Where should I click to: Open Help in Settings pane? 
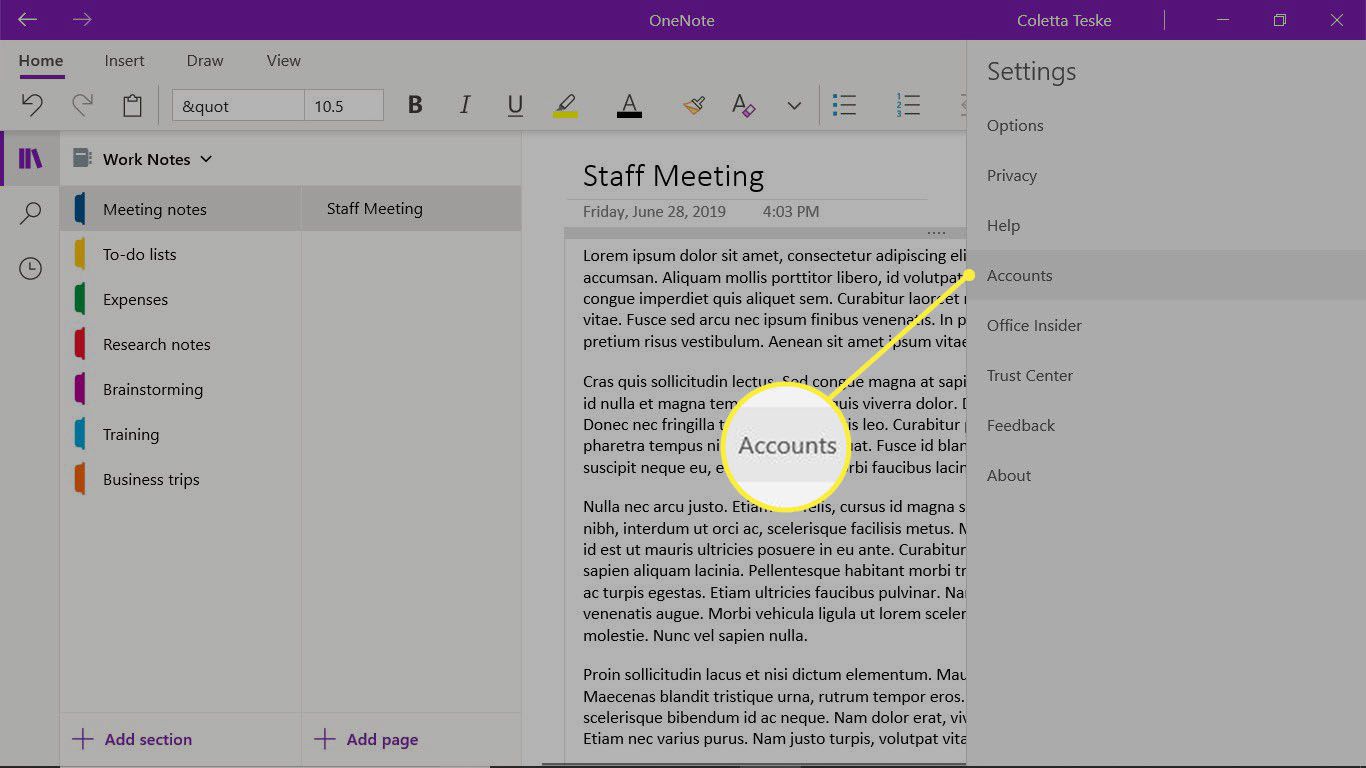(1166, 225)
